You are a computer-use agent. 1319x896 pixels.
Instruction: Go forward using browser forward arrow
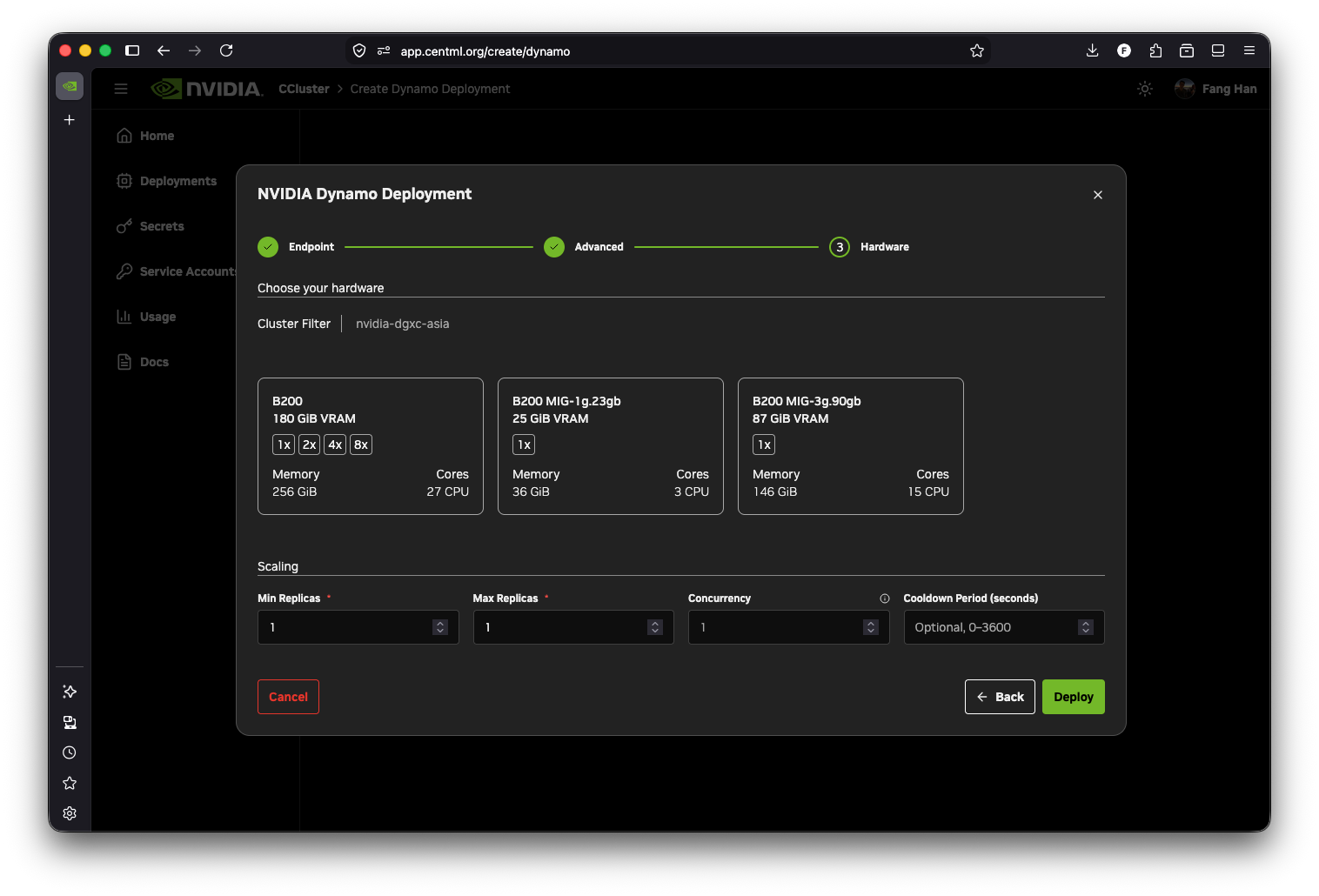click(195, 50)
